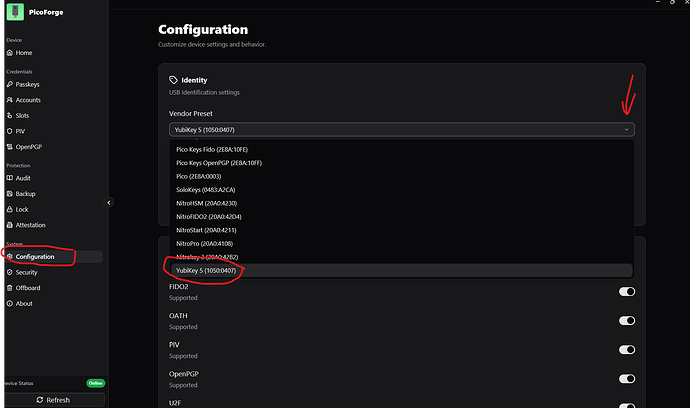This screenshot has height=408, width=690.
Task: Click the 'Supported' text under OATH
Action: point(183,327)
